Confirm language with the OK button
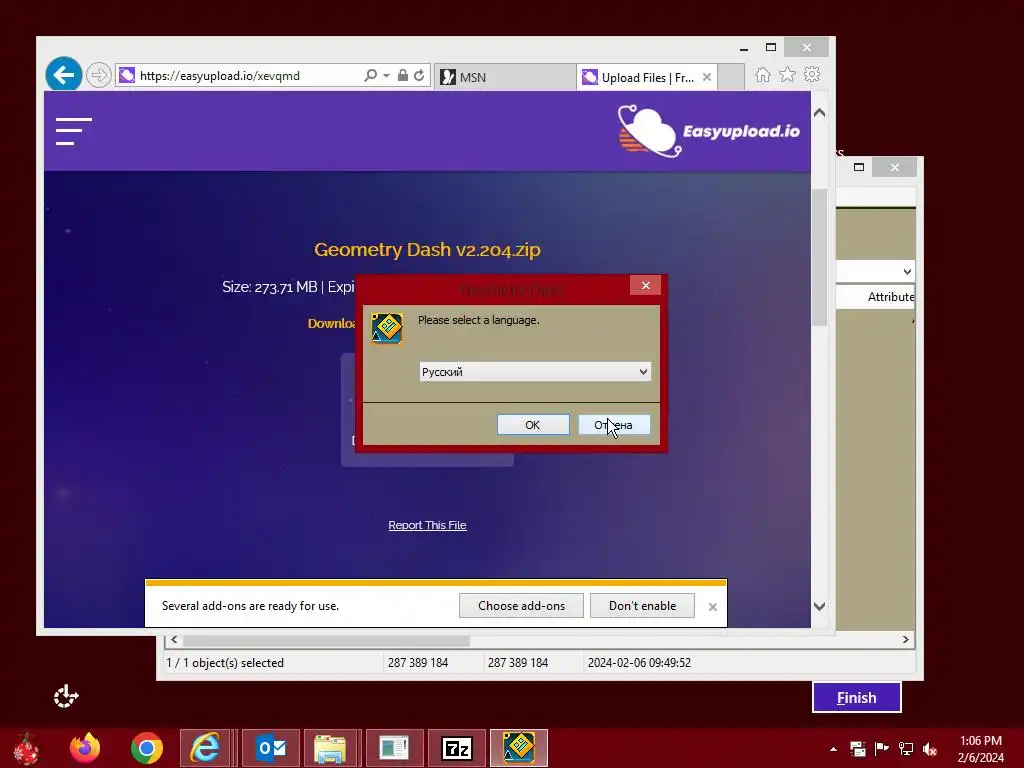 coord(533,424)
